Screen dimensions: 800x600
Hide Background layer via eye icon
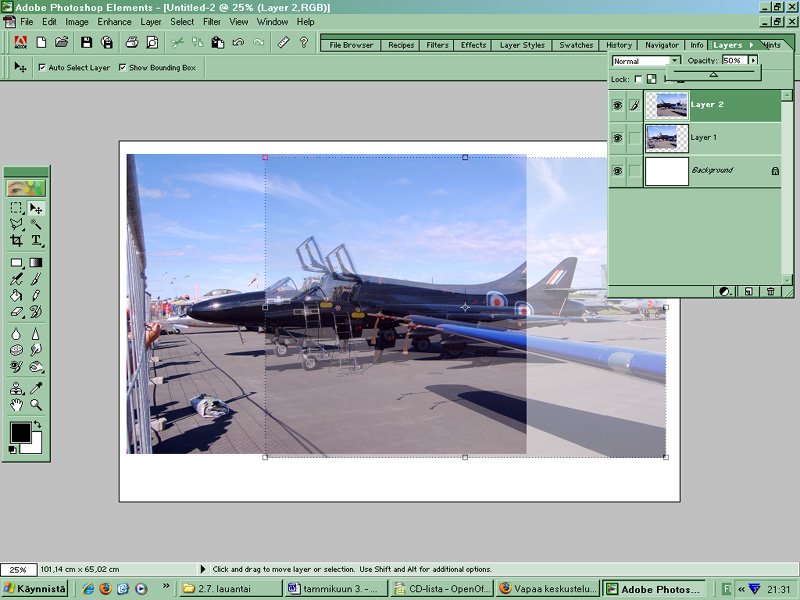[x=617, y=170]
